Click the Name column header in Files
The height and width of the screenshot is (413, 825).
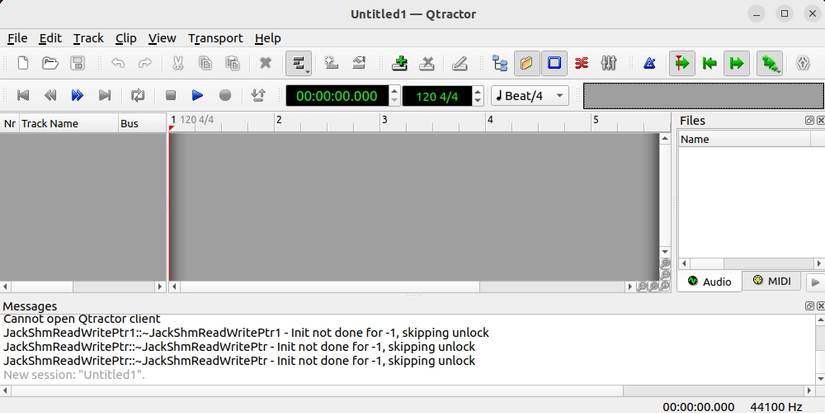744,139
